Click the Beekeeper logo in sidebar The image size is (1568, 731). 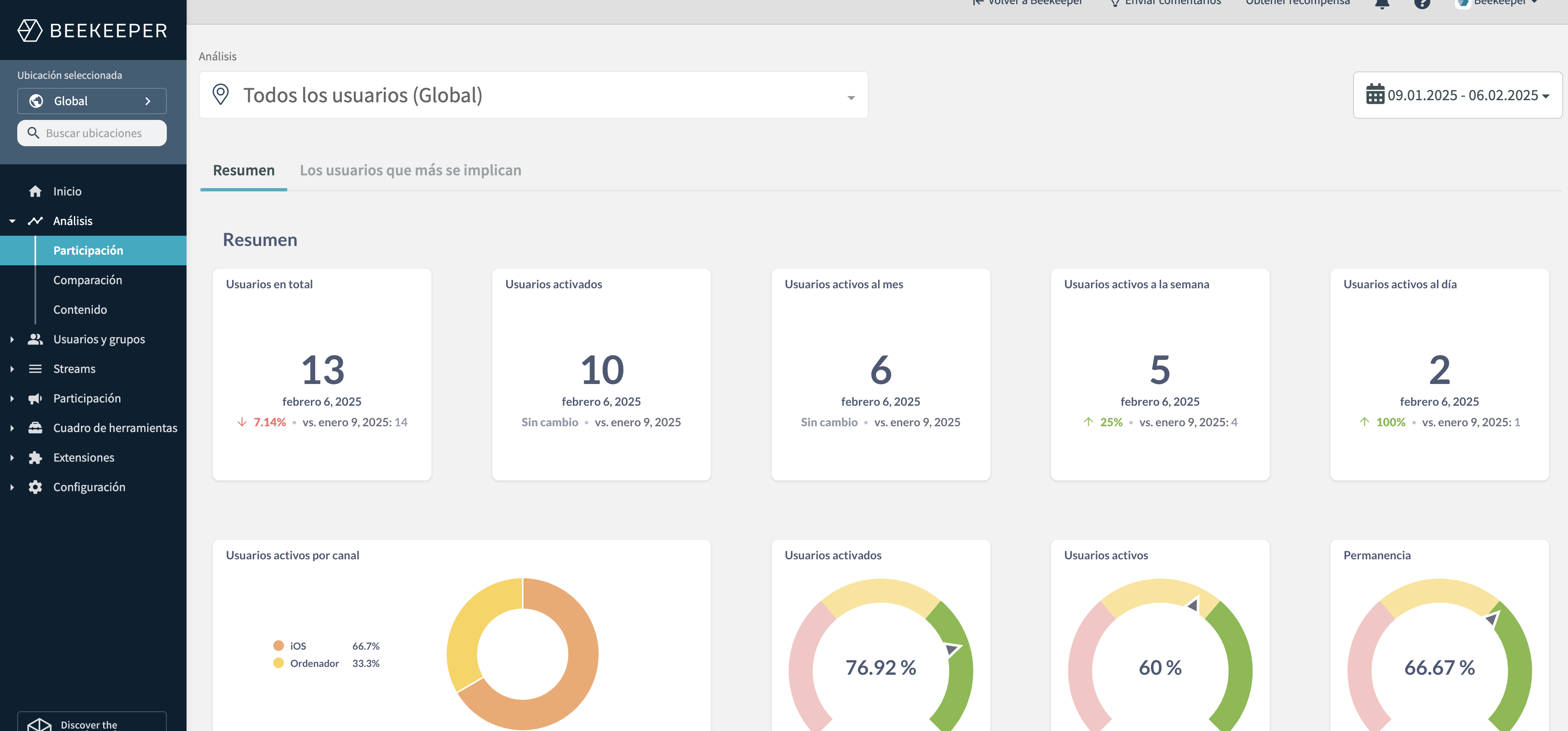click(92, 30)
